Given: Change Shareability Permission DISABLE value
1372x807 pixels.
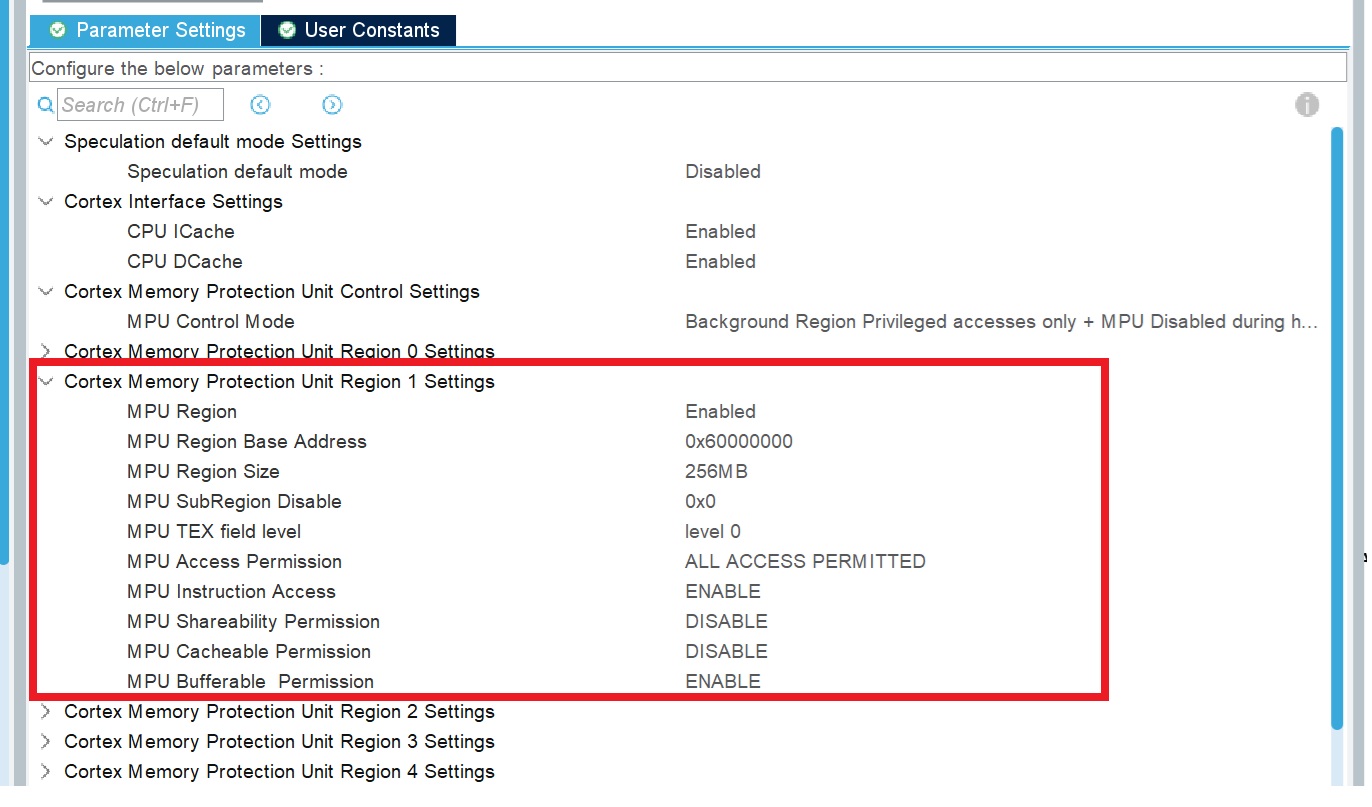Looking at the screenshot, I should pos(726,621).
